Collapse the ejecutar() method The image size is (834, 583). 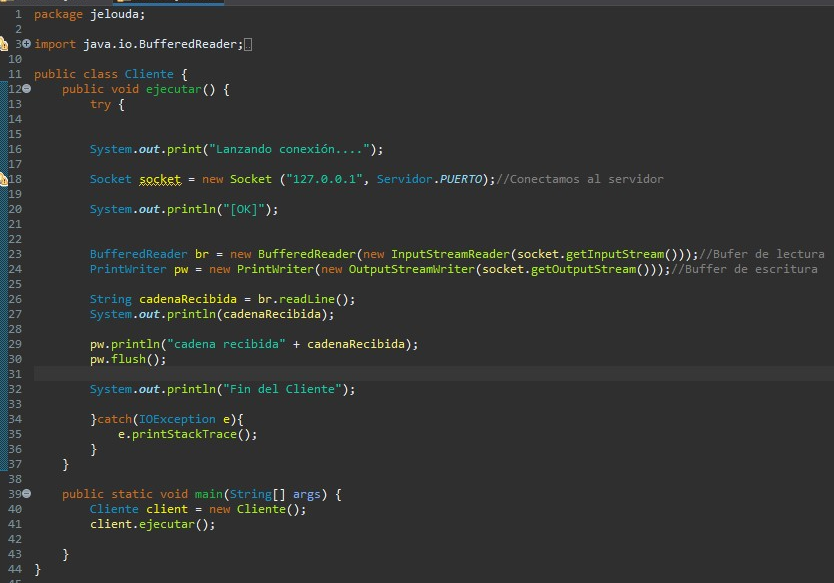coord(26,89)
